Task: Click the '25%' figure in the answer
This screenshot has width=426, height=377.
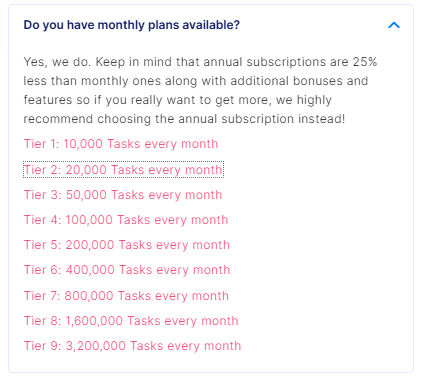Action: (x=365, y=62)
